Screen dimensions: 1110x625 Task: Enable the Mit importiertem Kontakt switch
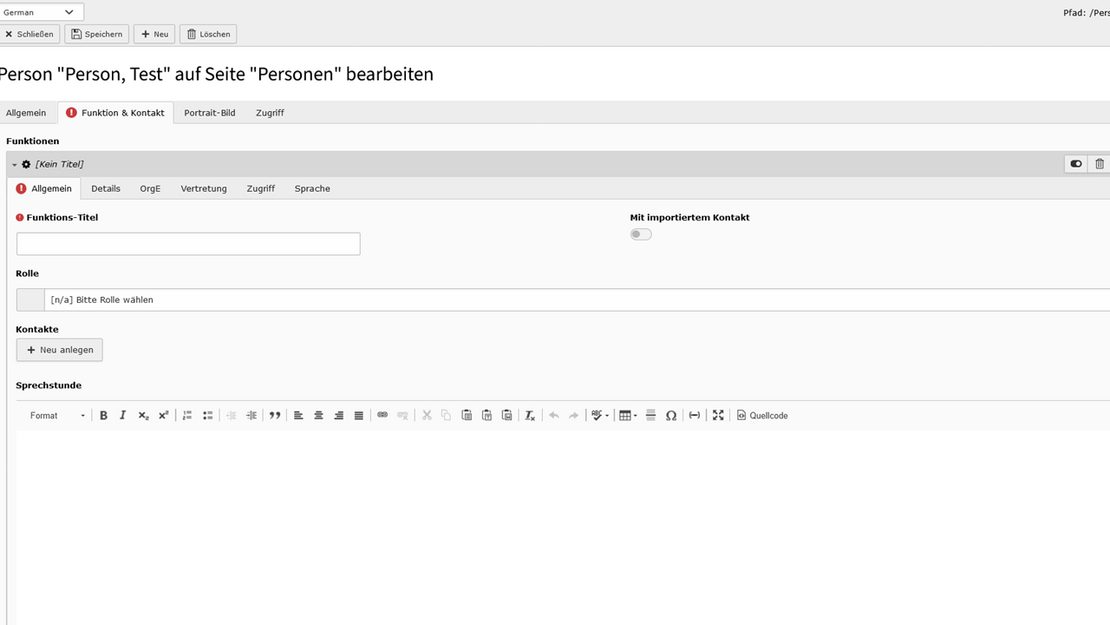click(641, 235)
